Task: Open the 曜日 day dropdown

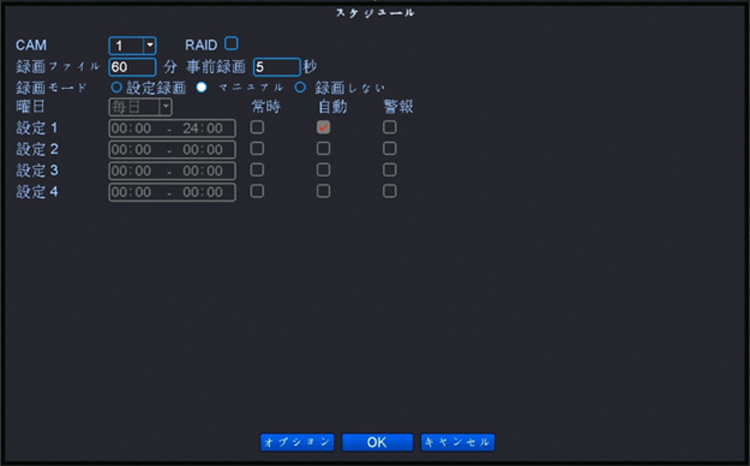Action: point(140,107)
